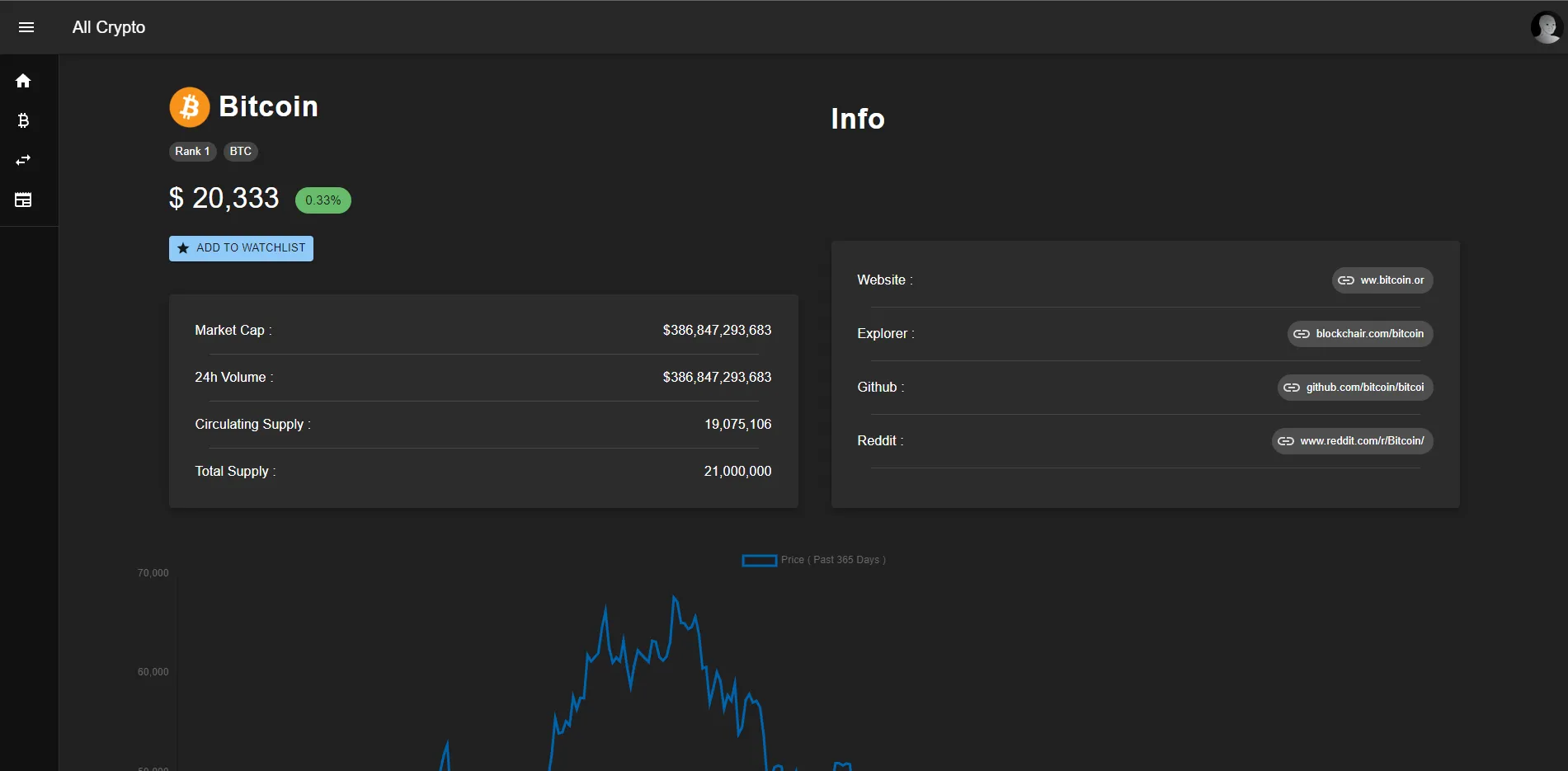Open the exchange/swap icon in the sidebar
The width and height of the screenshot is (1568, 771).
[x=23, y=160]
